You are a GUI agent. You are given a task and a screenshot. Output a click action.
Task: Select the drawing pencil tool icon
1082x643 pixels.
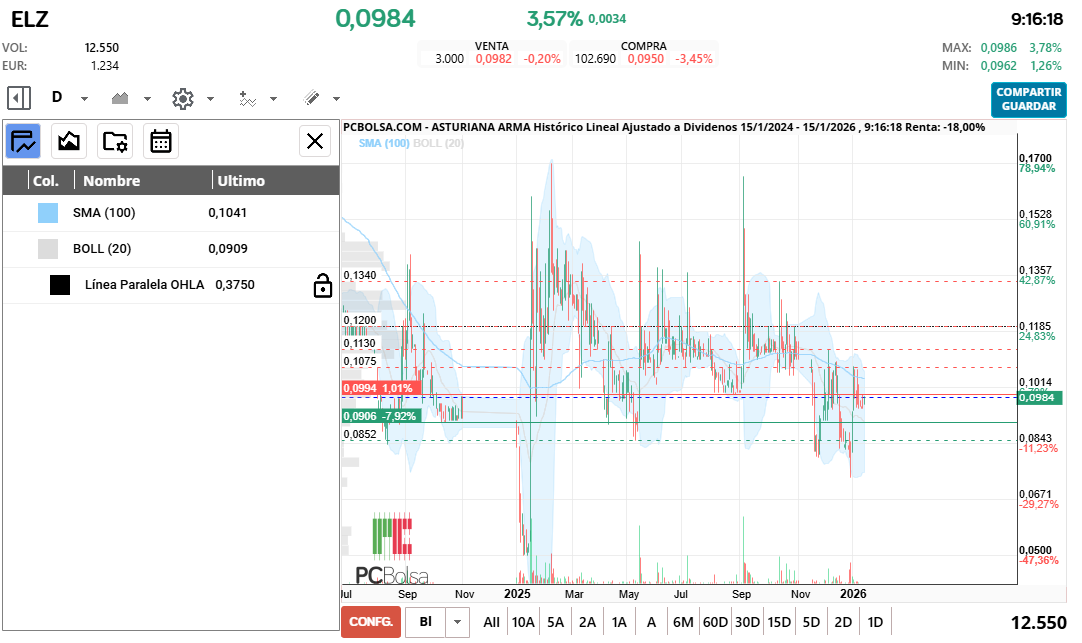(311, 98)
